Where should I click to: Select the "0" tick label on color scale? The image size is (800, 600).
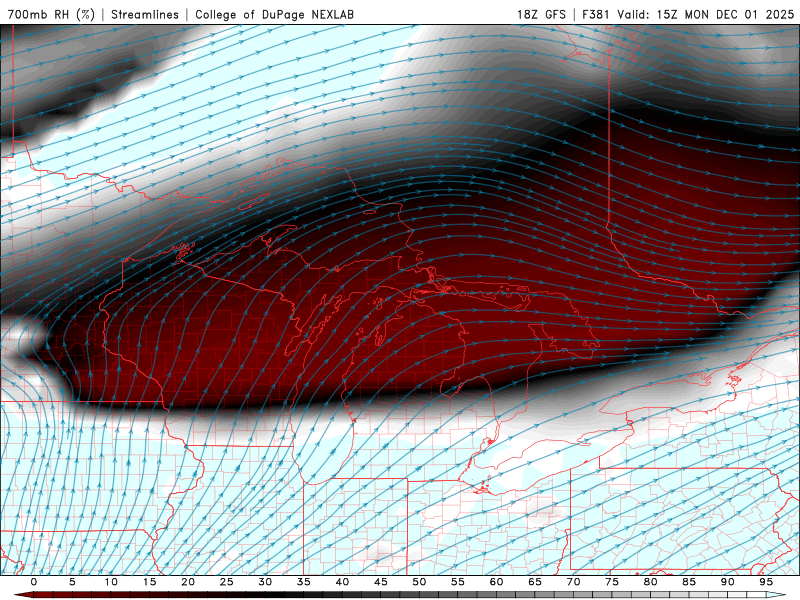click(34, 582)
